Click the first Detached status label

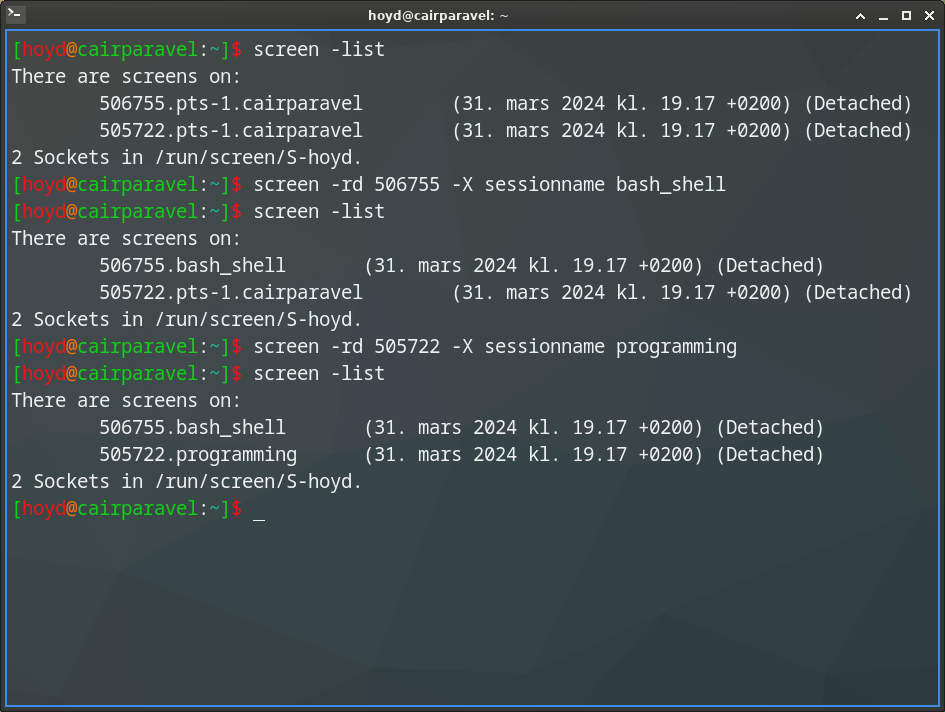tap(858, 103)
